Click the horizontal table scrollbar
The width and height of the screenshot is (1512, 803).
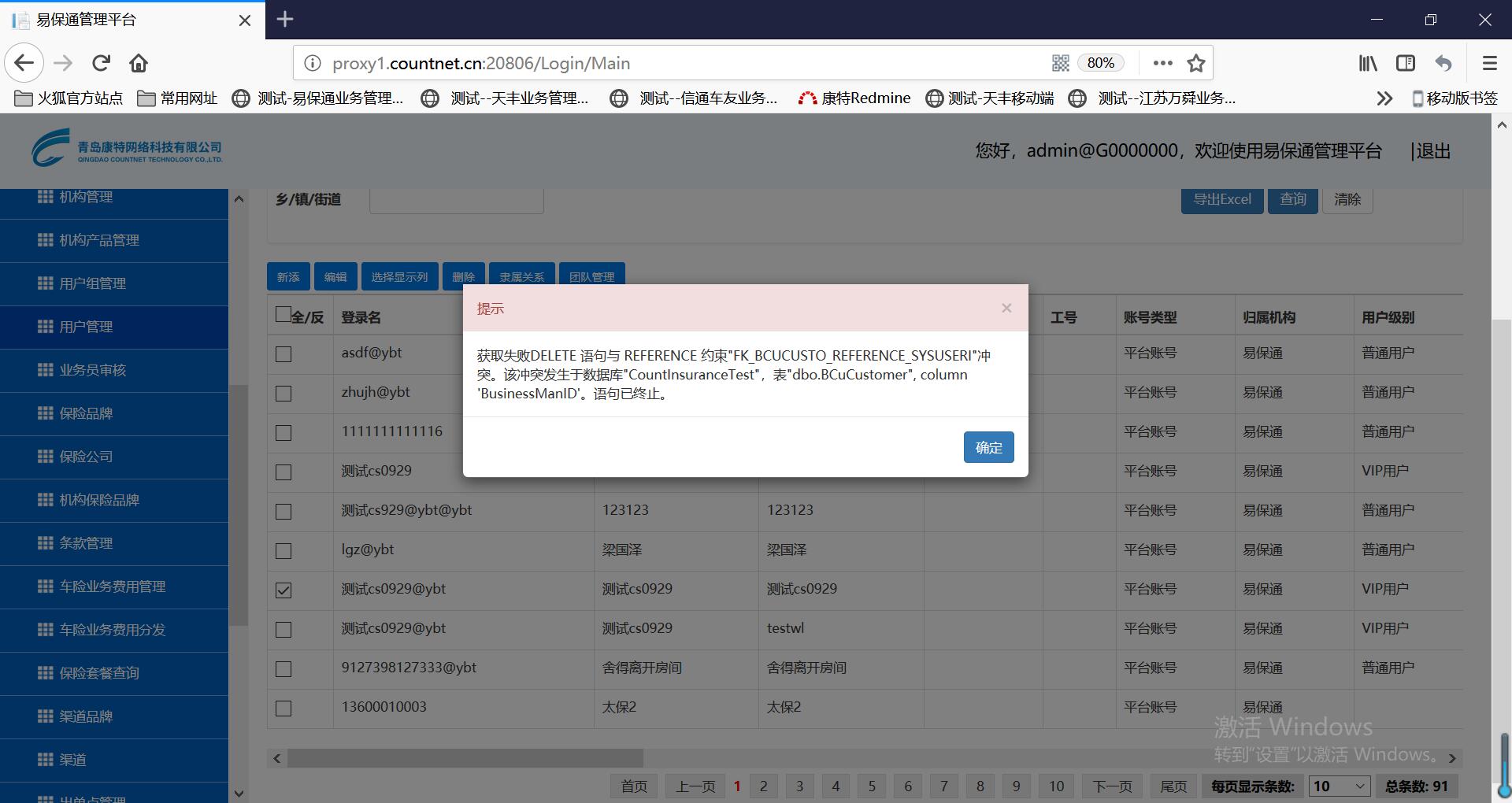click(465, 758)
